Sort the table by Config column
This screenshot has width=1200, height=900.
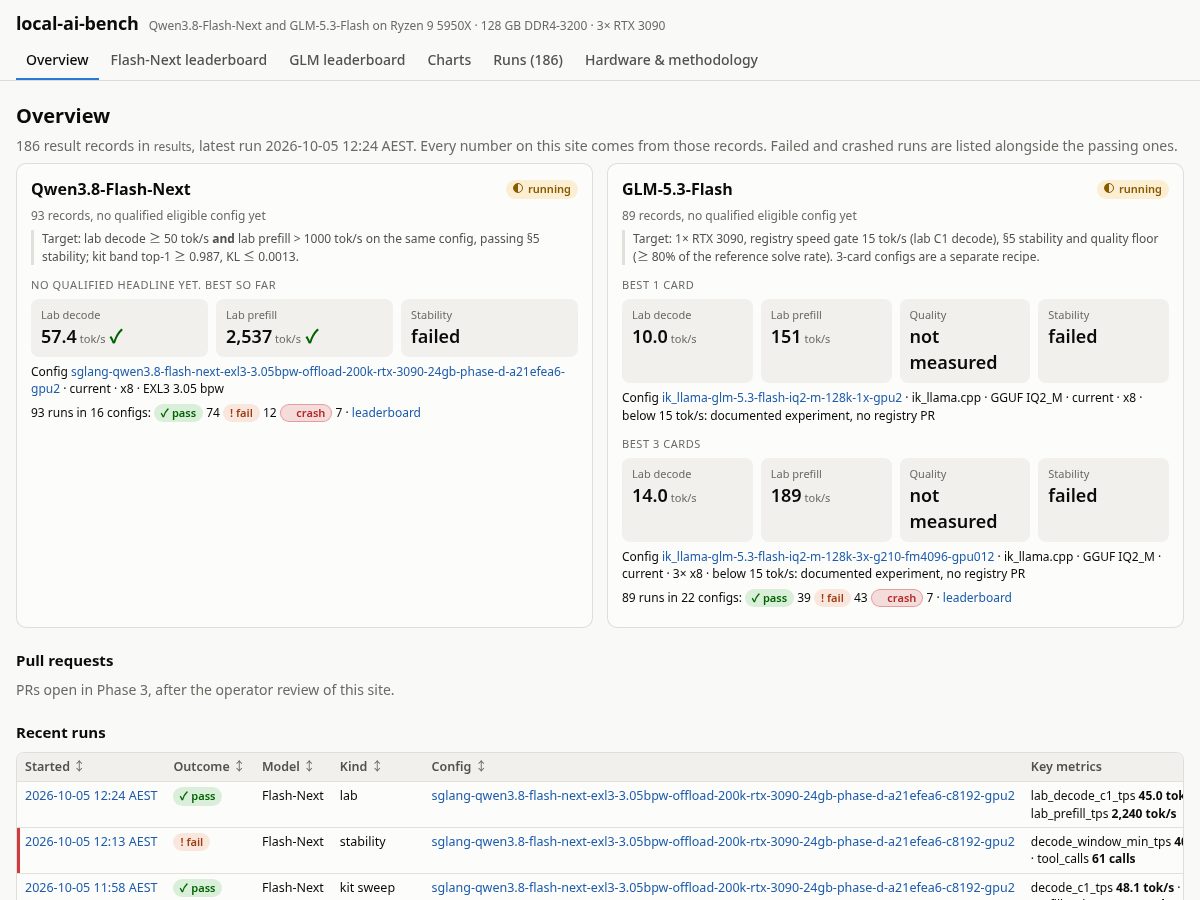point(459,767)
